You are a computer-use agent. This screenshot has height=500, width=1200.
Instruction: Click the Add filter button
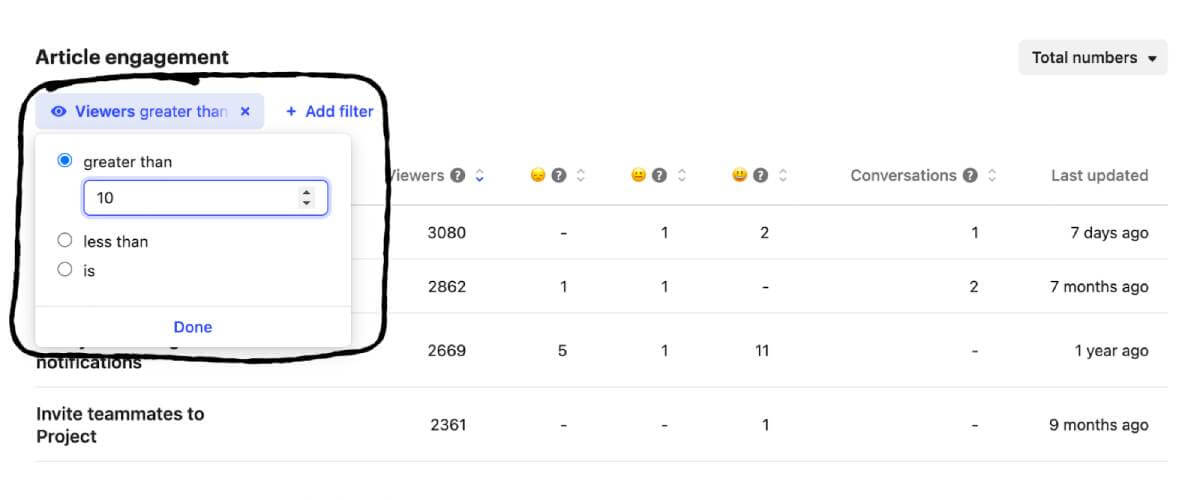click(329, 112)
